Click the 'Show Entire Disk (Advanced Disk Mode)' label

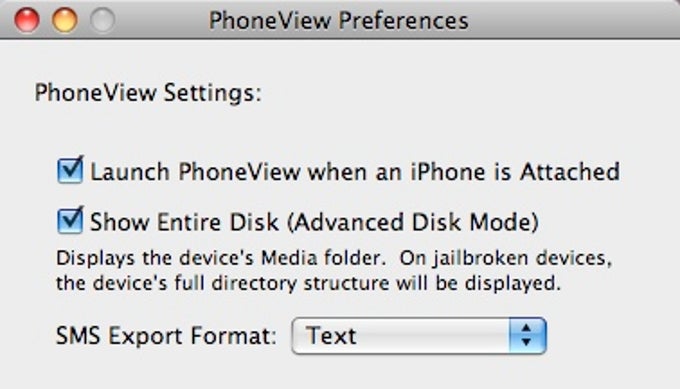[314, 222]
